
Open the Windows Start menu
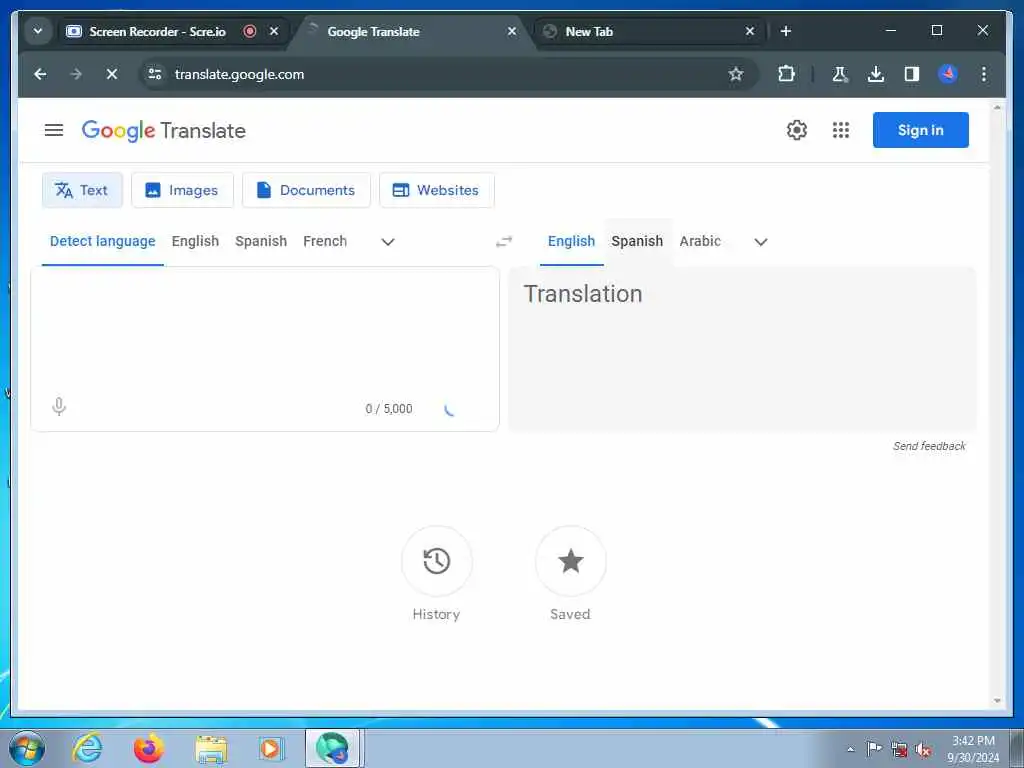(x=27, y=748)
